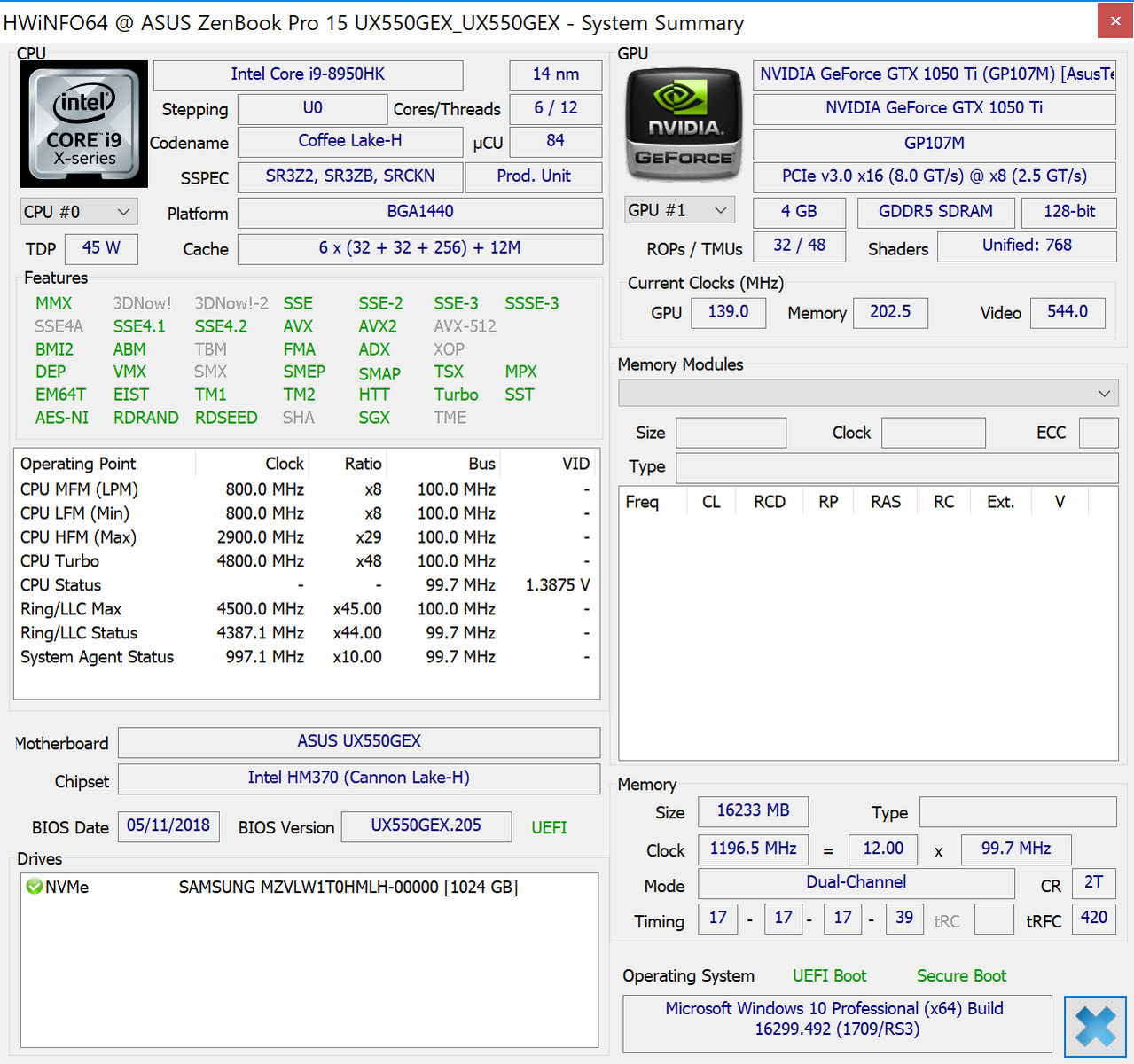Viewport: 1134px width, 1064px height.
Task: Click the GPU clock value '139.0'
Action: pos(728,312)
